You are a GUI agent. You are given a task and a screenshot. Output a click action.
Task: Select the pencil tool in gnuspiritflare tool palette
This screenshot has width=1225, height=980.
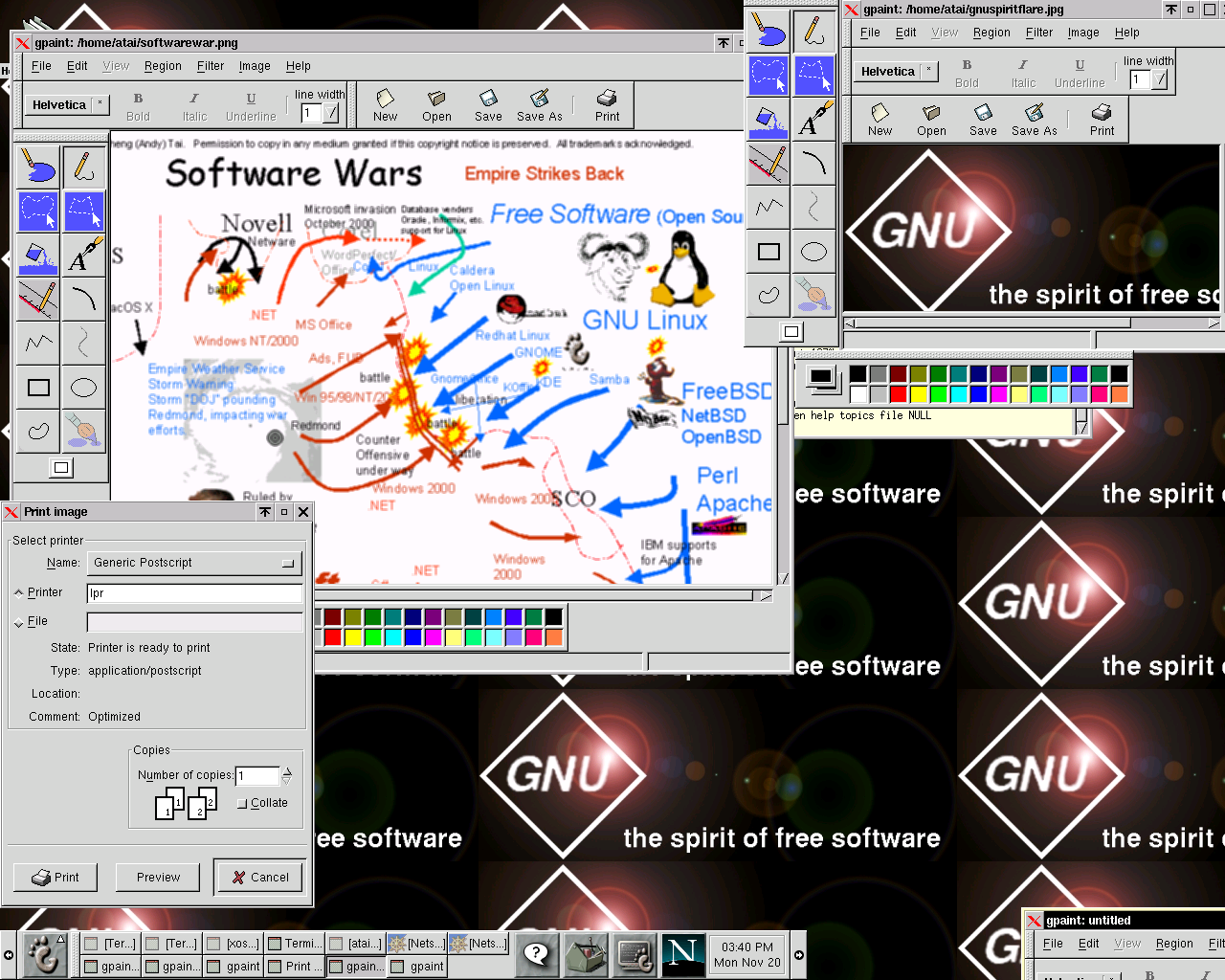(813, 31)
